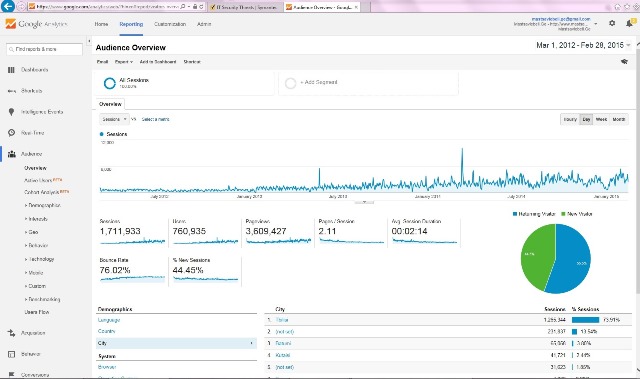The height and width of the screenshot is (379, 640).
Task: Click the address bar refresh icon
Action: (202, 7)
